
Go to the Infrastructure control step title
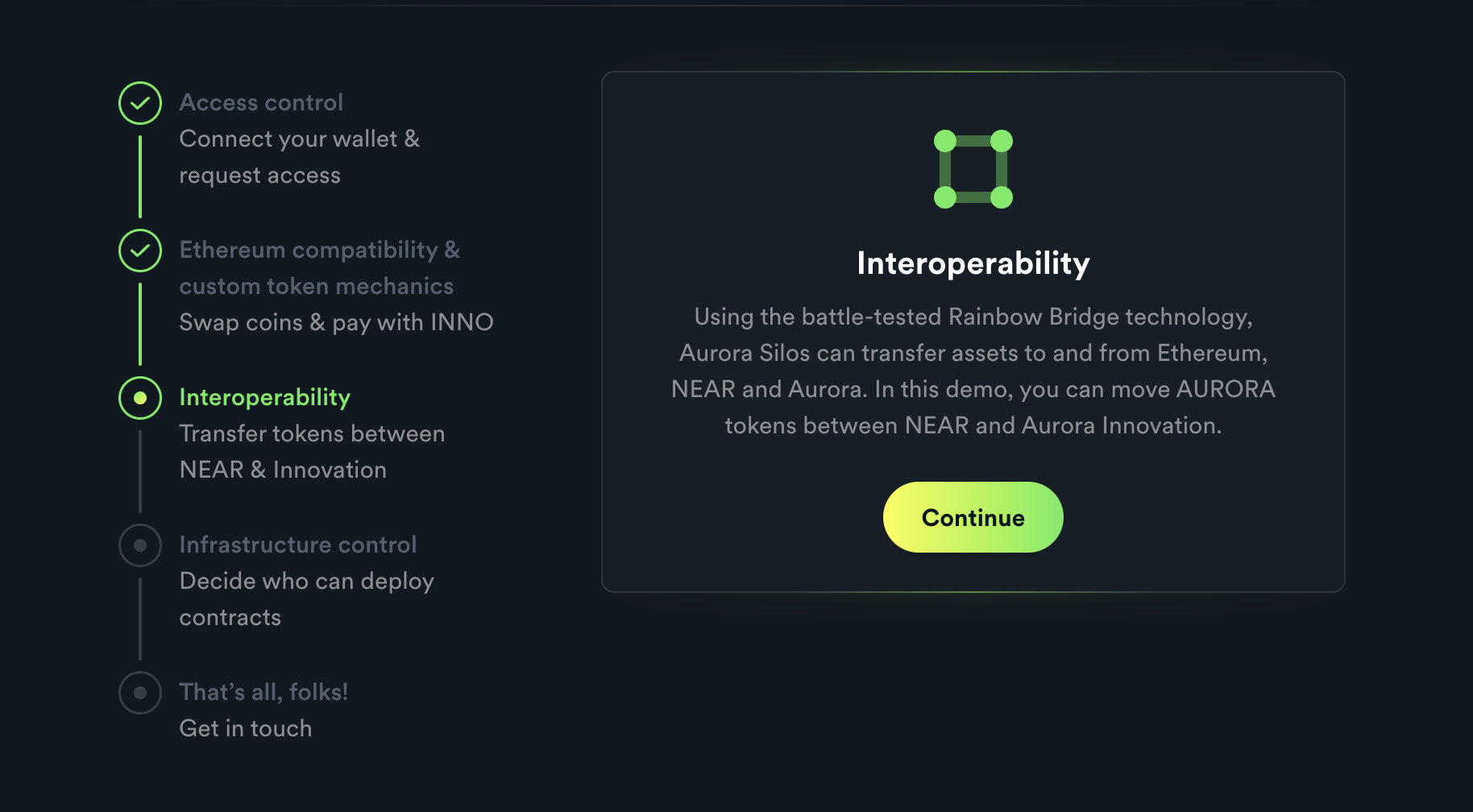pyautogui.click(x=298, y=545)
